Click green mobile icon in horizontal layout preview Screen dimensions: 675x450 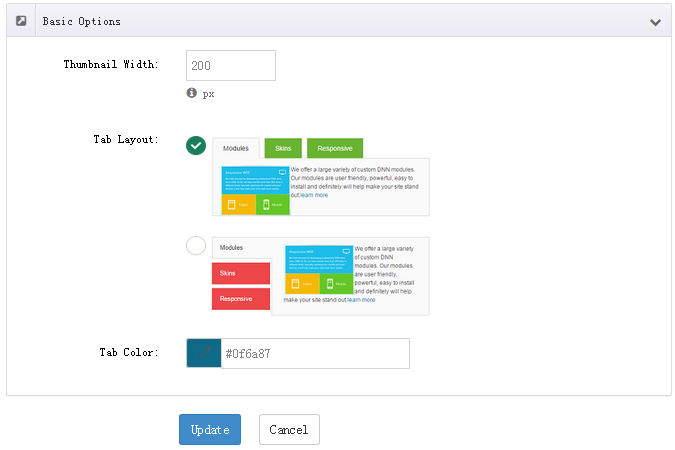pos(266,205)
